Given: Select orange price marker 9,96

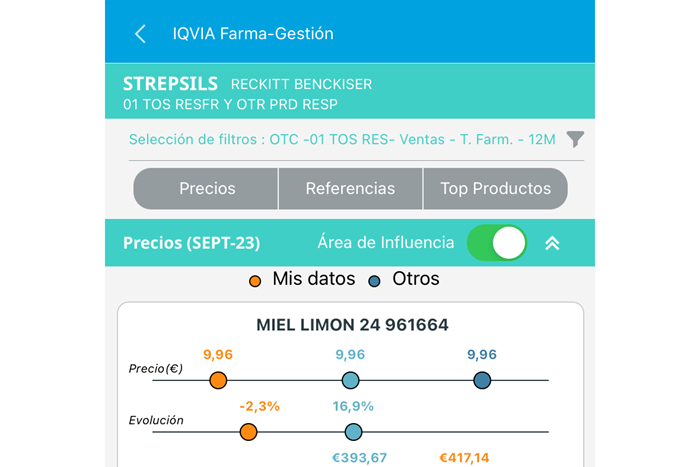Looking at the screenshot, I should (x=218, y=380).
